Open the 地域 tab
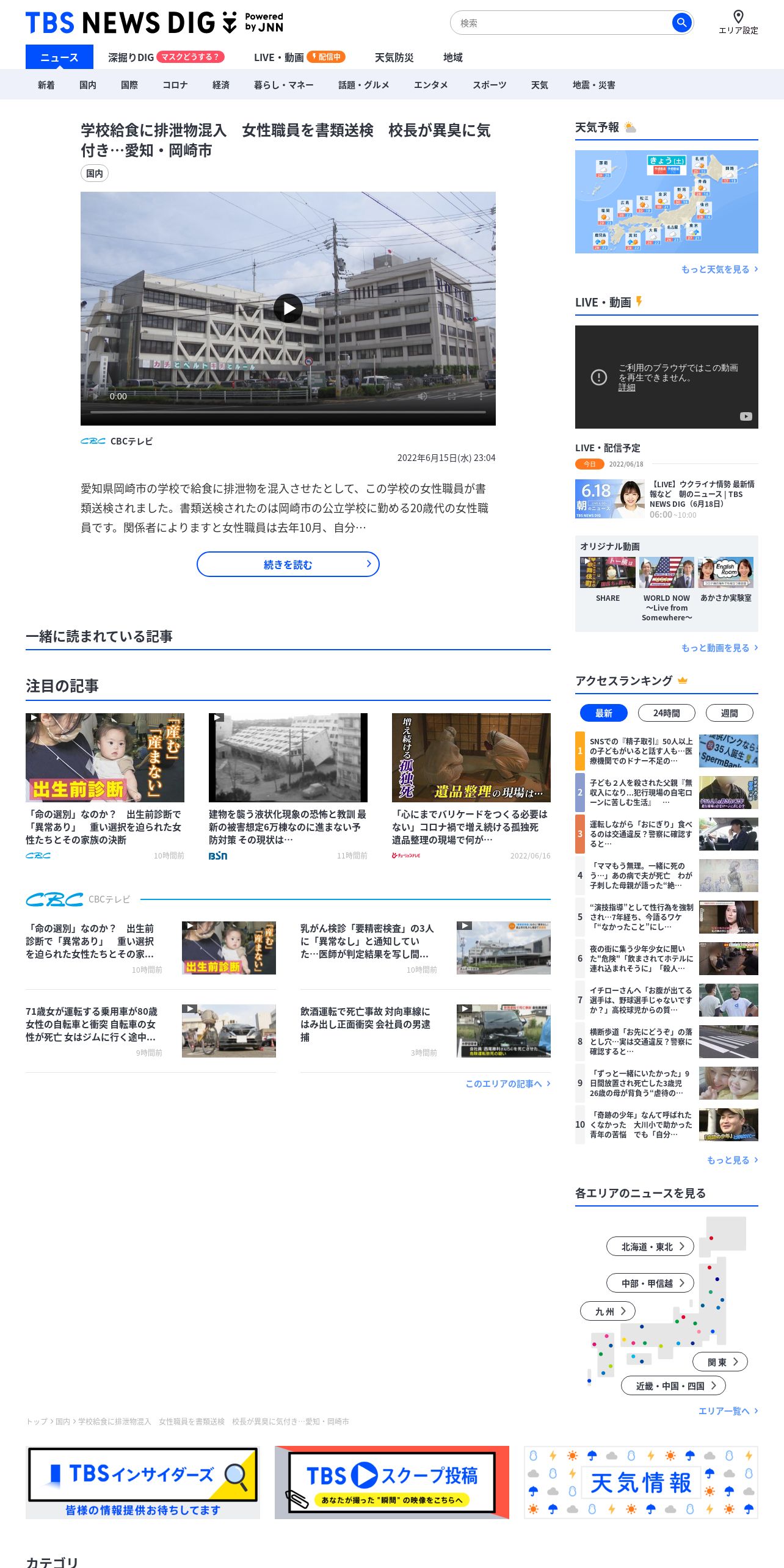This screenshot has width=784, height=1568. 452,57
